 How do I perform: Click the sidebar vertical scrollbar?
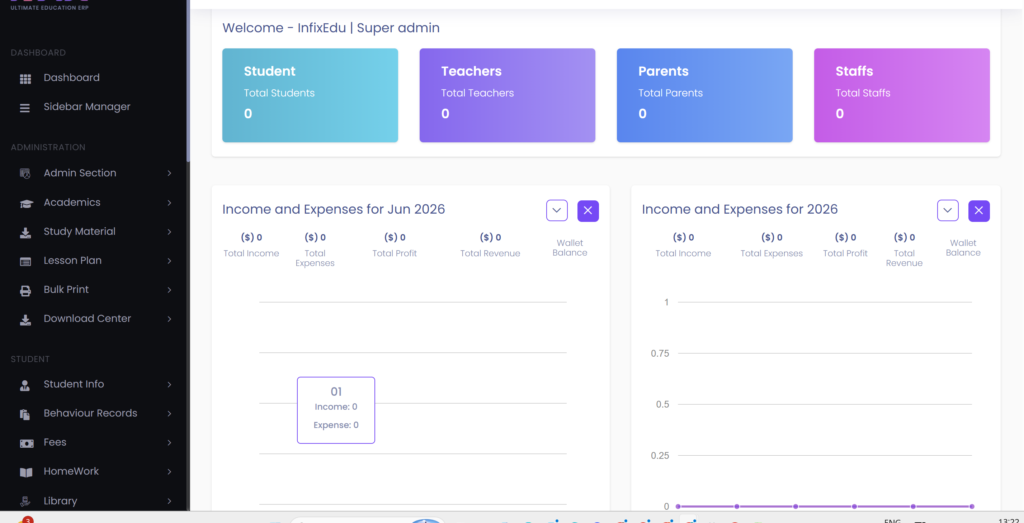coord(188,80)
